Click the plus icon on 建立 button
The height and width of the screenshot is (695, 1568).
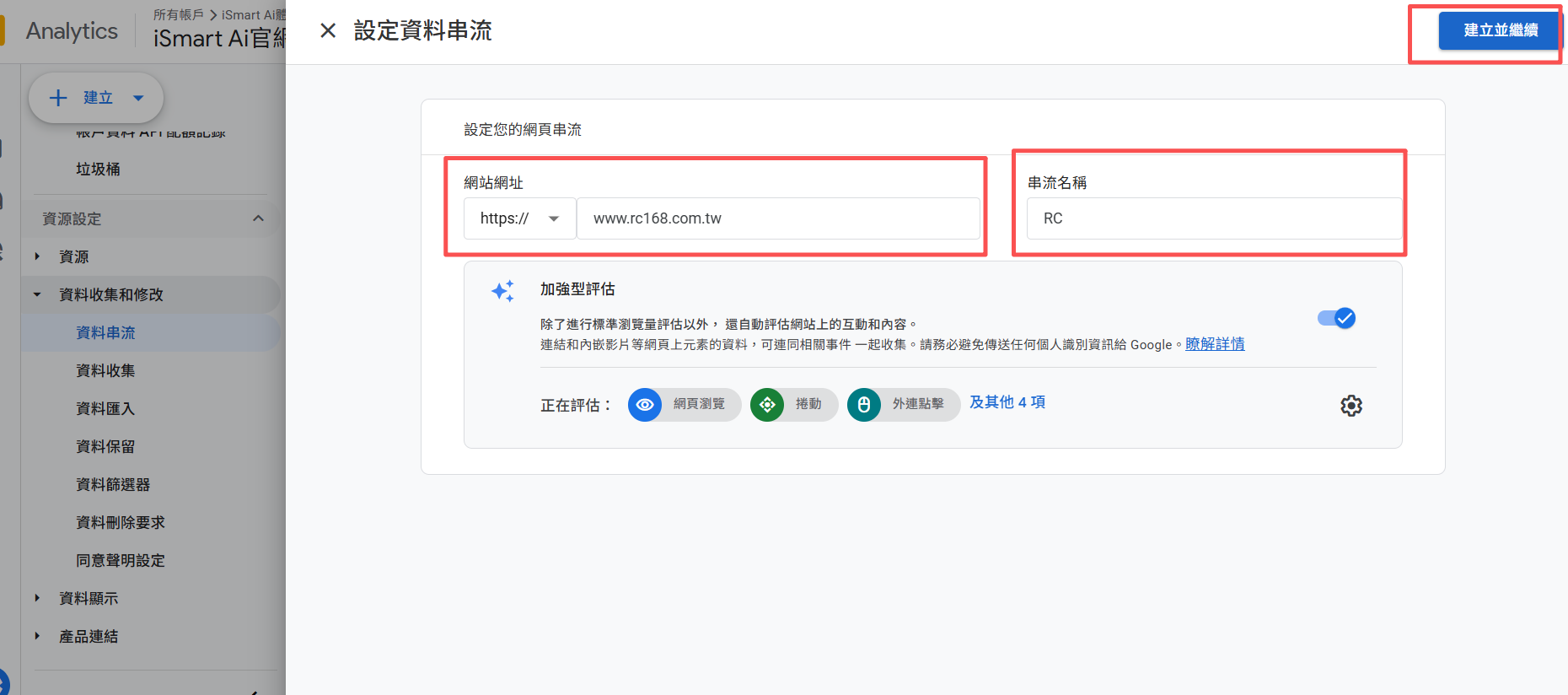58,98
